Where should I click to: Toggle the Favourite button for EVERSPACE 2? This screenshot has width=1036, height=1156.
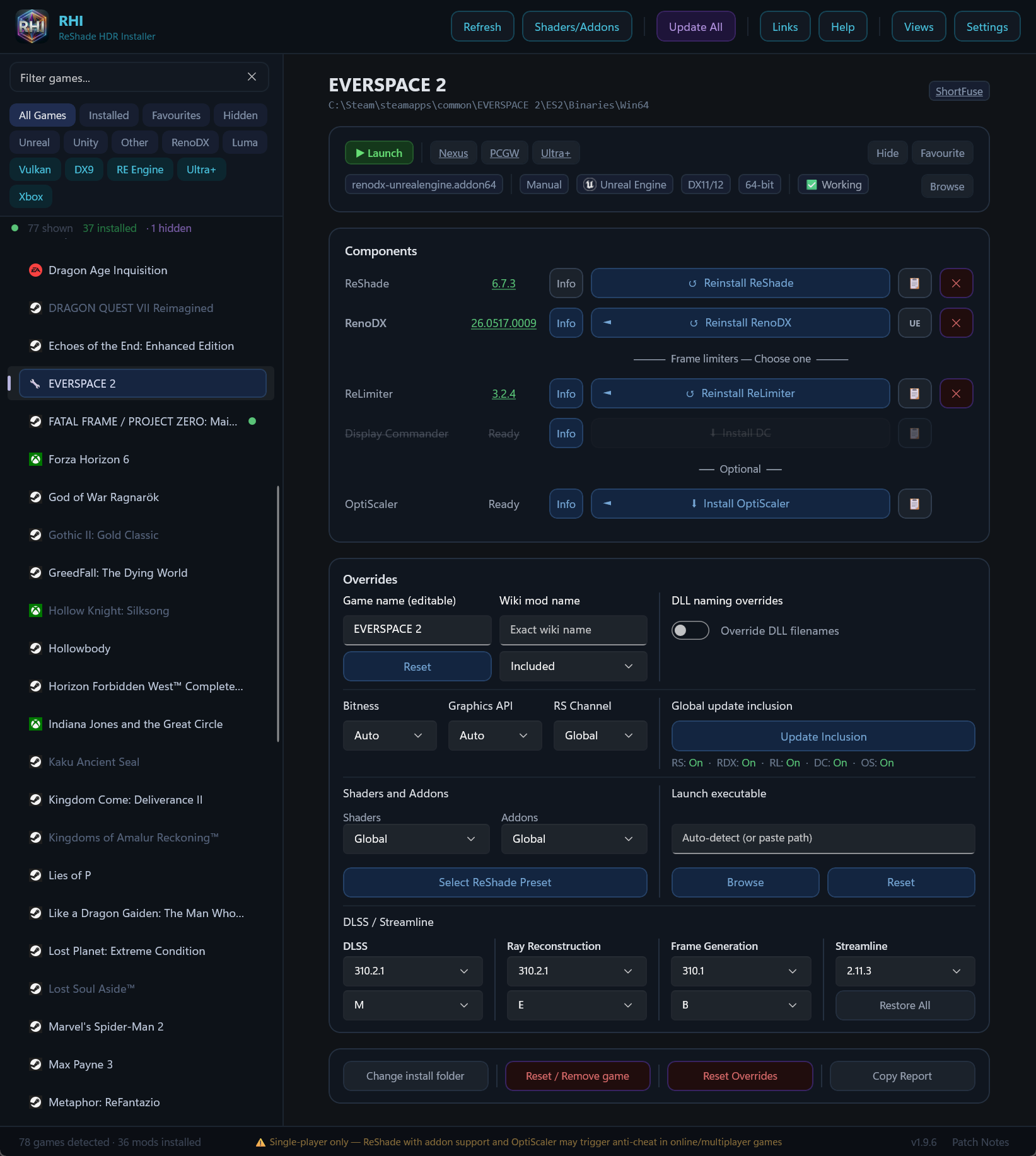point(942,153)
